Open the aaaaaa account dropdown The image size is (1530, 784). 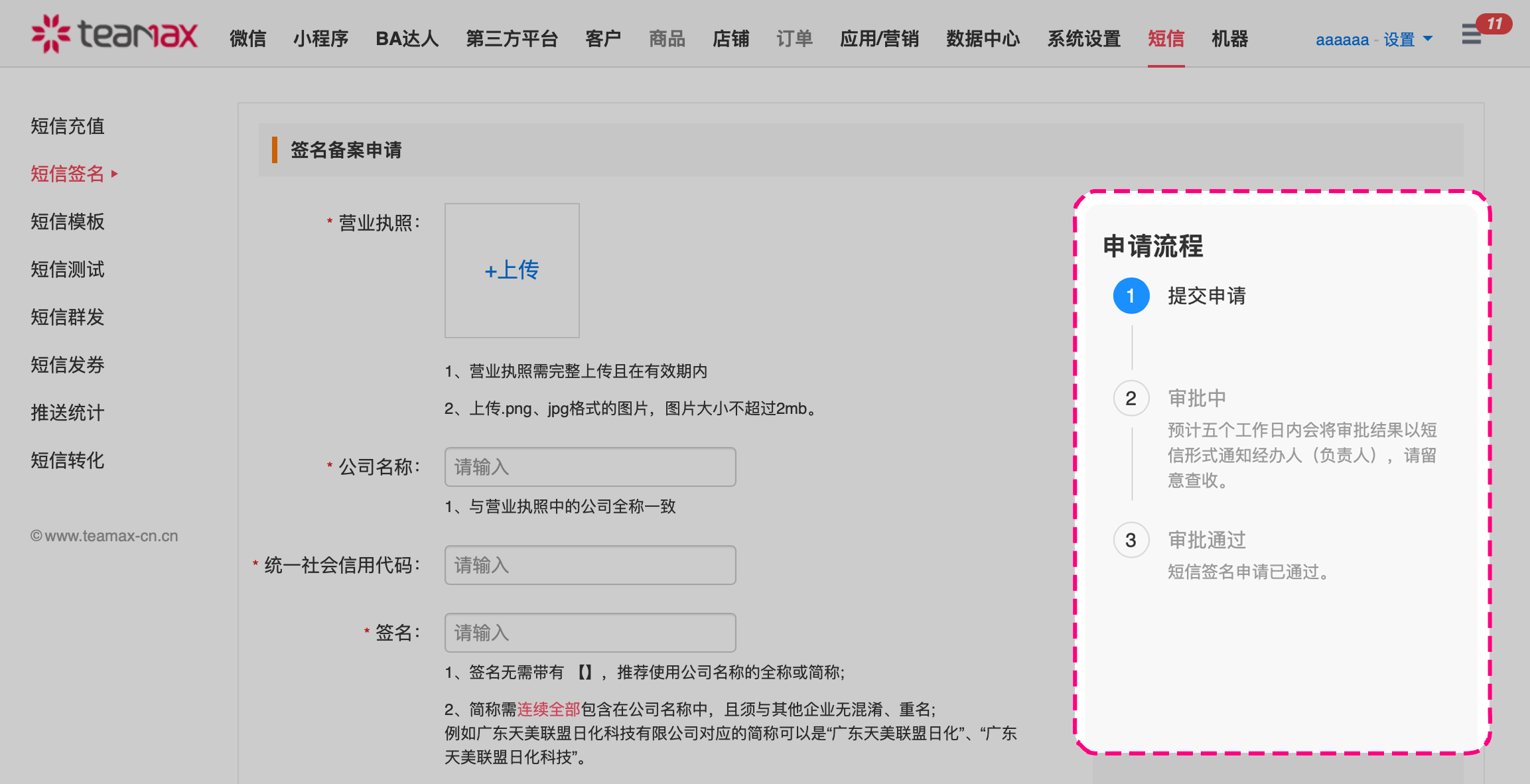coord(1342,39)
